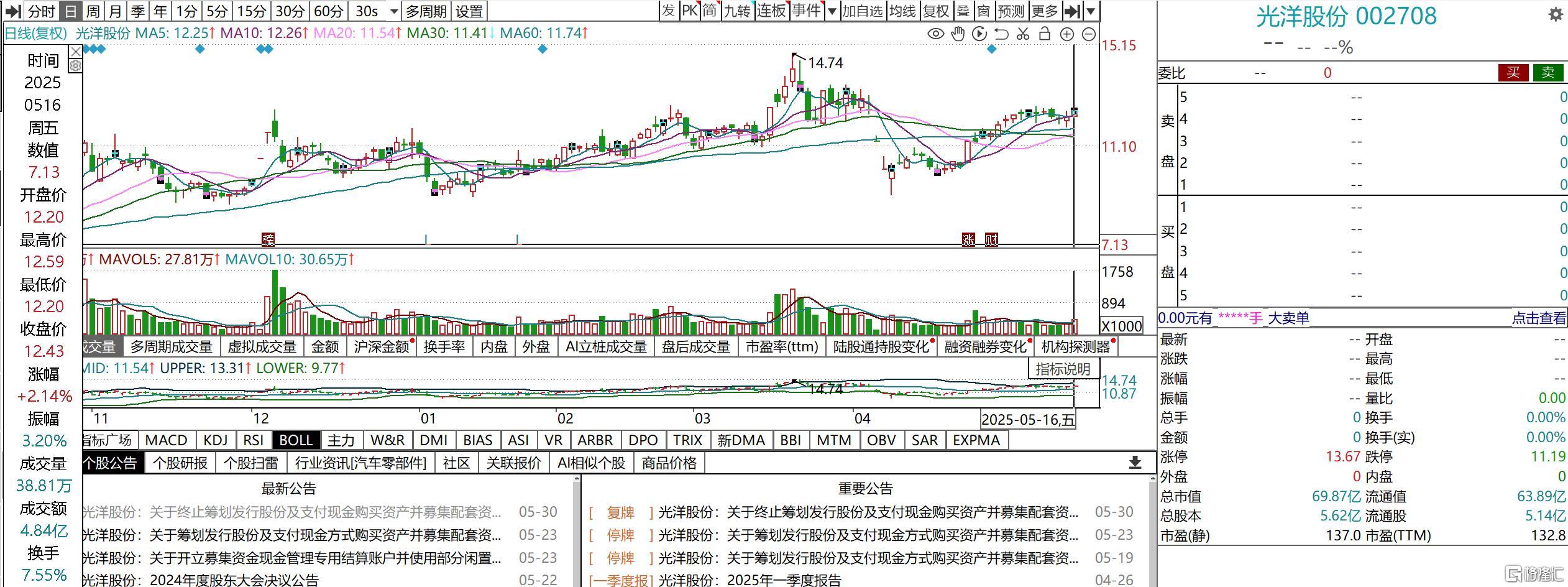Open the 更多 more menu
The height and width of the screenshot is (587, 1568).
(1044, 11)
